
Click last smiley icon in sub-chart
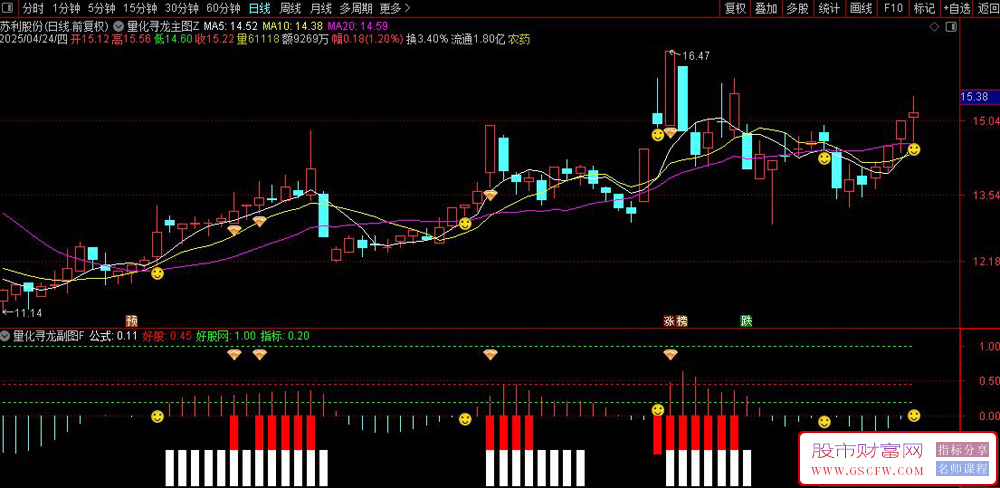point(913,416)
